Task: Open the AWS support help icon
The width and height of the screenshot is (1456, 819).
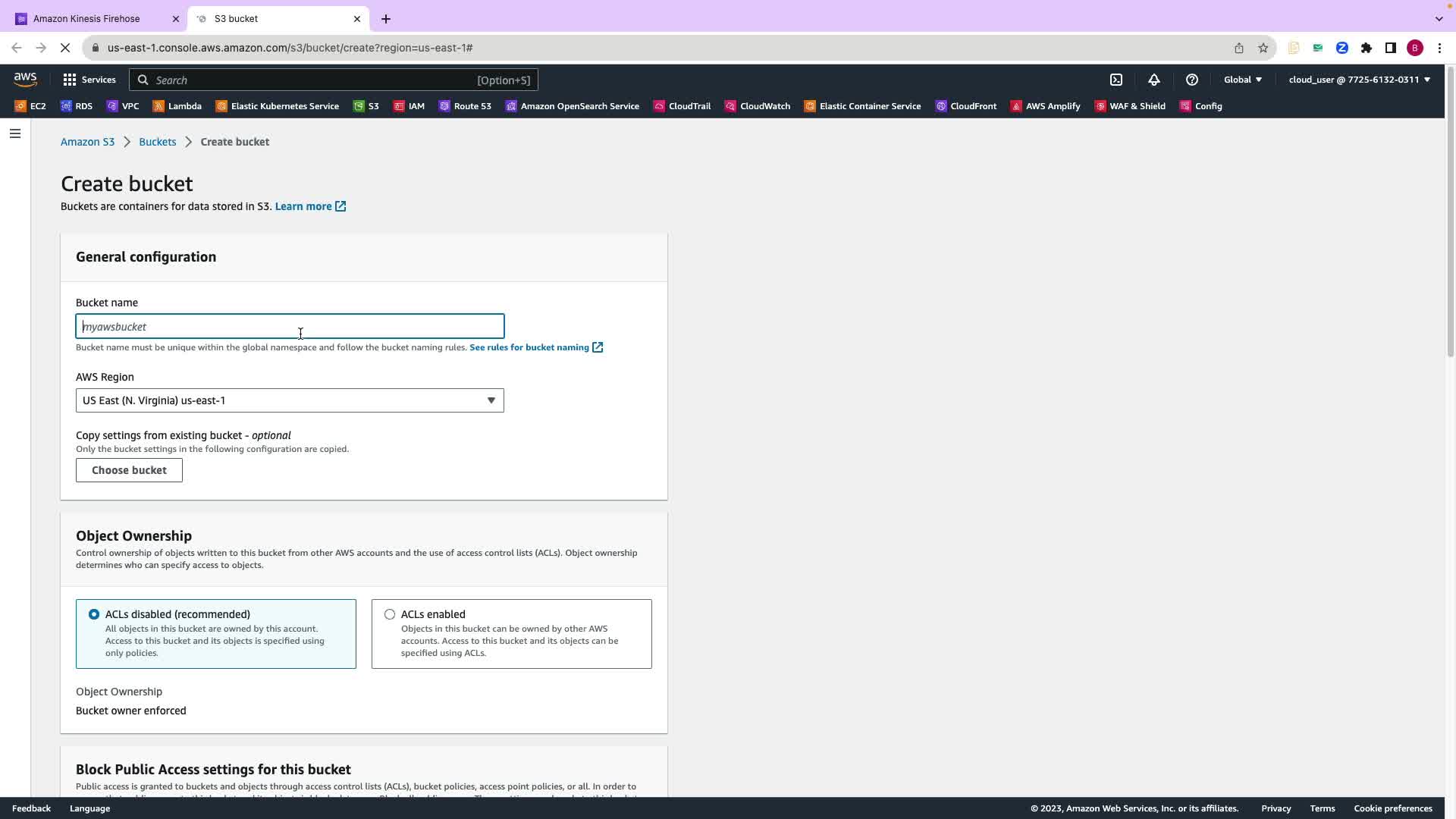Action: (x=1191, y=80)
